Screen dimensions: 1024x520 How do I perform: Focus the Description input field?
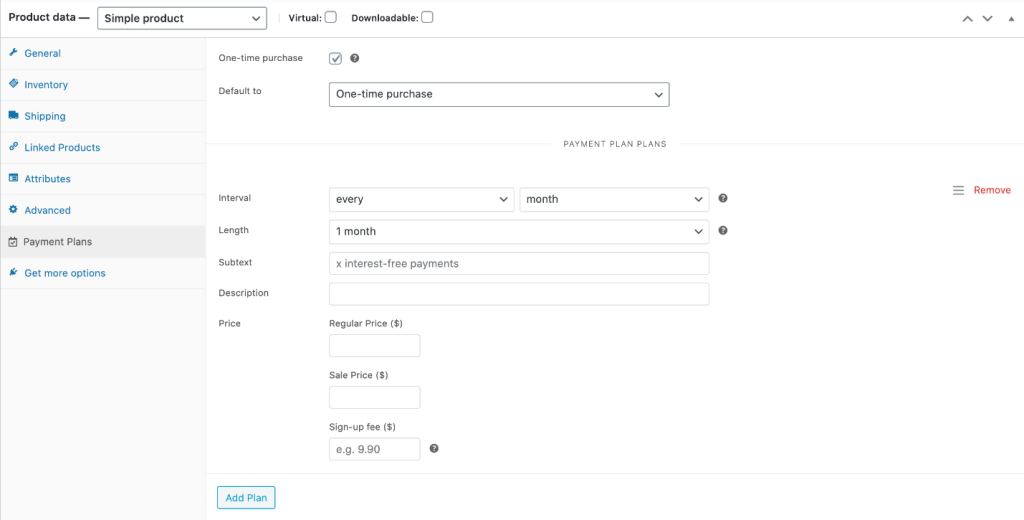click(x=519, y=294)
